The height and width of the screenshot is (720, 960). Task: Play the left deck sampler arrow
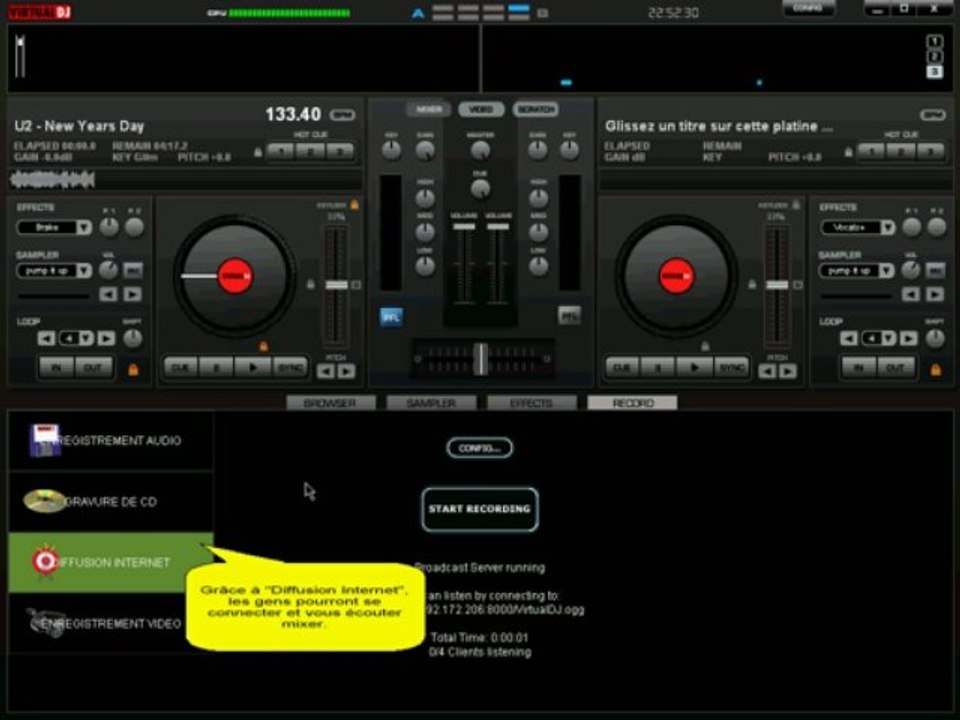pos(132,294)
